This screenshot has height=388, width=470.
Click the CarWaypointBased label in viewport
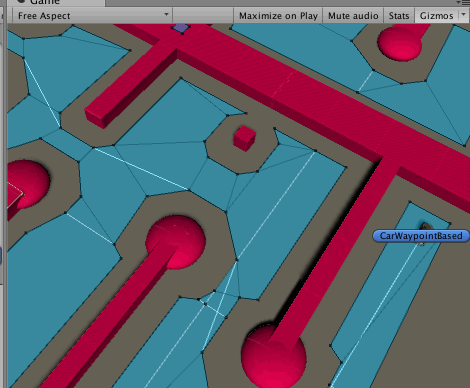click(421, 236)
